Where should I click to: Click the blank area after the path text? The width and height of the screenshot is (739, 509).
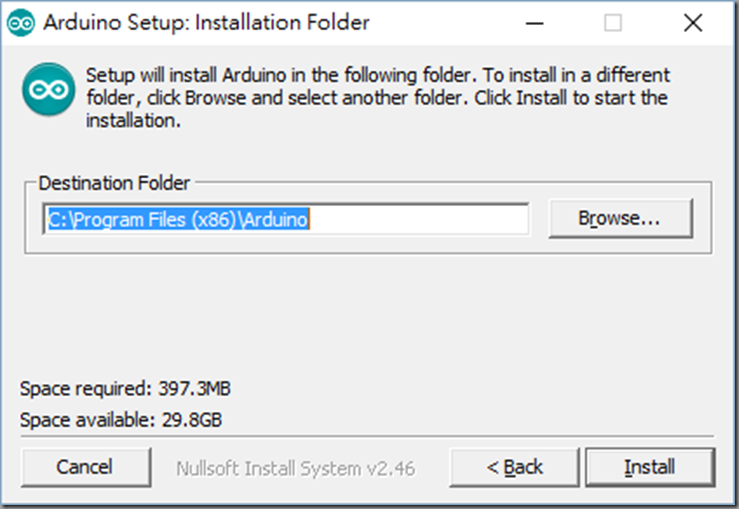coord(419,220)
